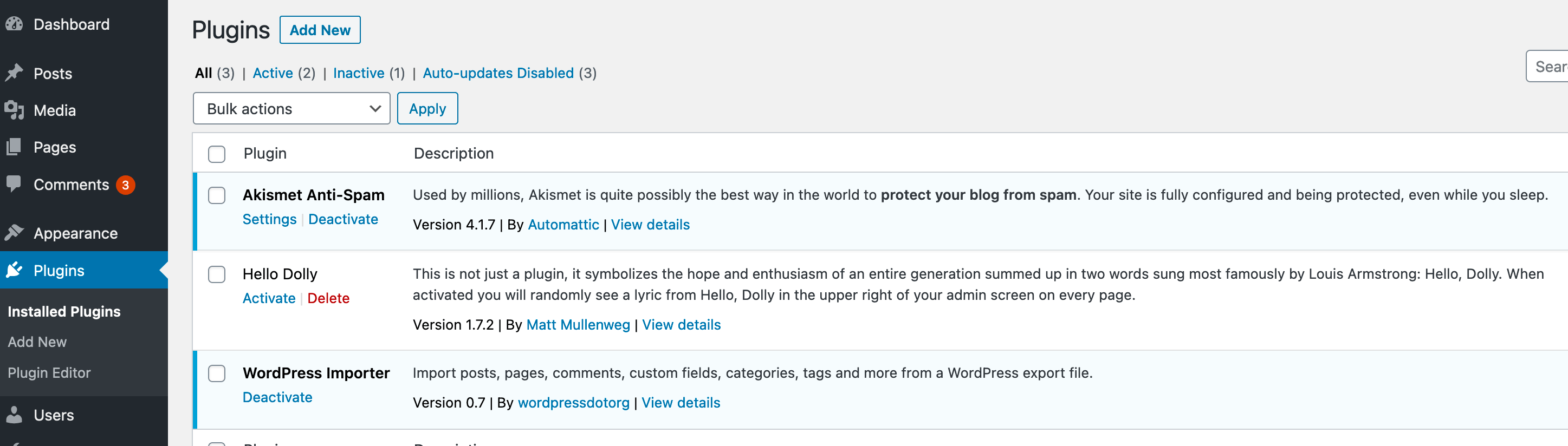Open the Bulk actions dropdown

point(291,109)
